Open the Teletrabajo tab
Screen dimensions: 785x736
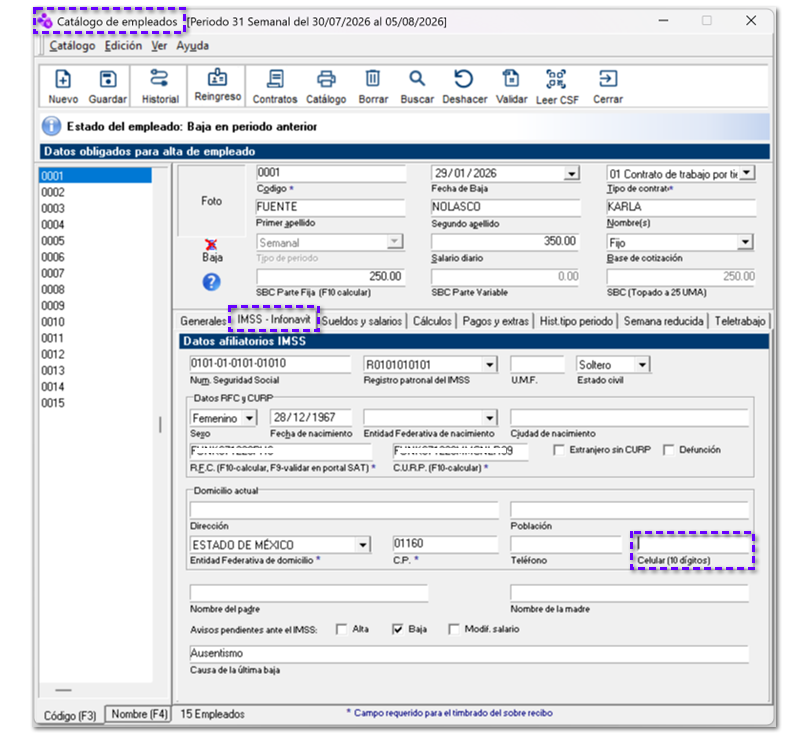pyautogui.click(x=739, y=321)
